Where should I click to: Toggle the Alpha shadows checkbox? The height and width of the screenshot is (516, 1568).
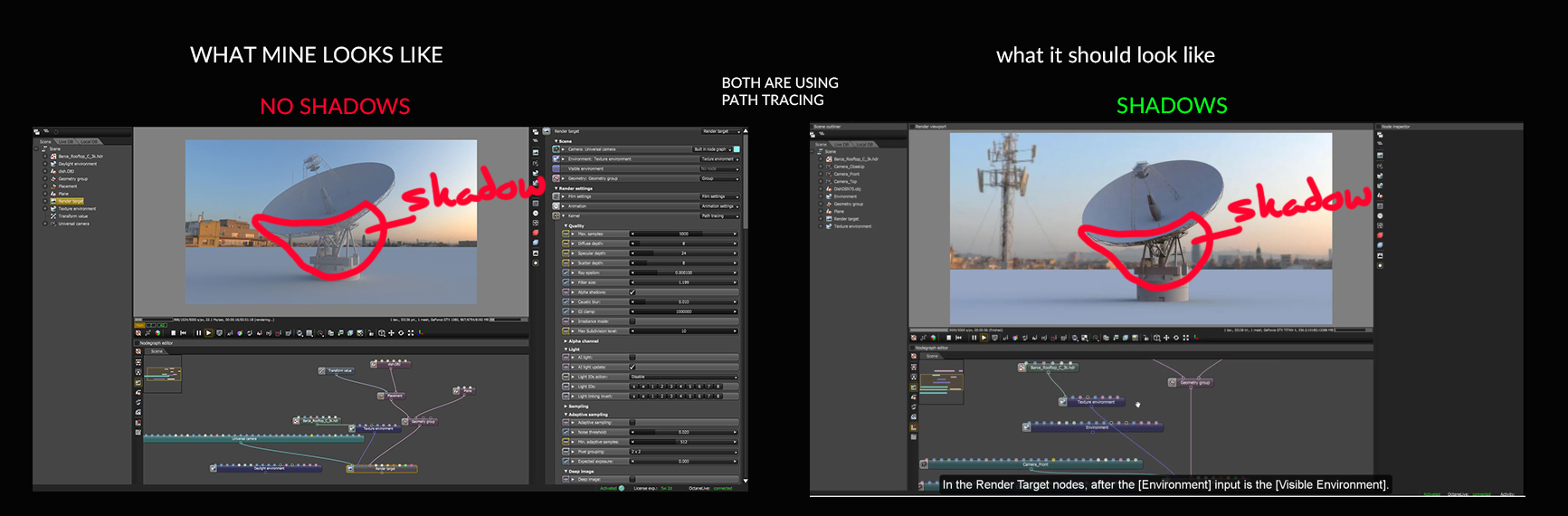coord(632,292)
